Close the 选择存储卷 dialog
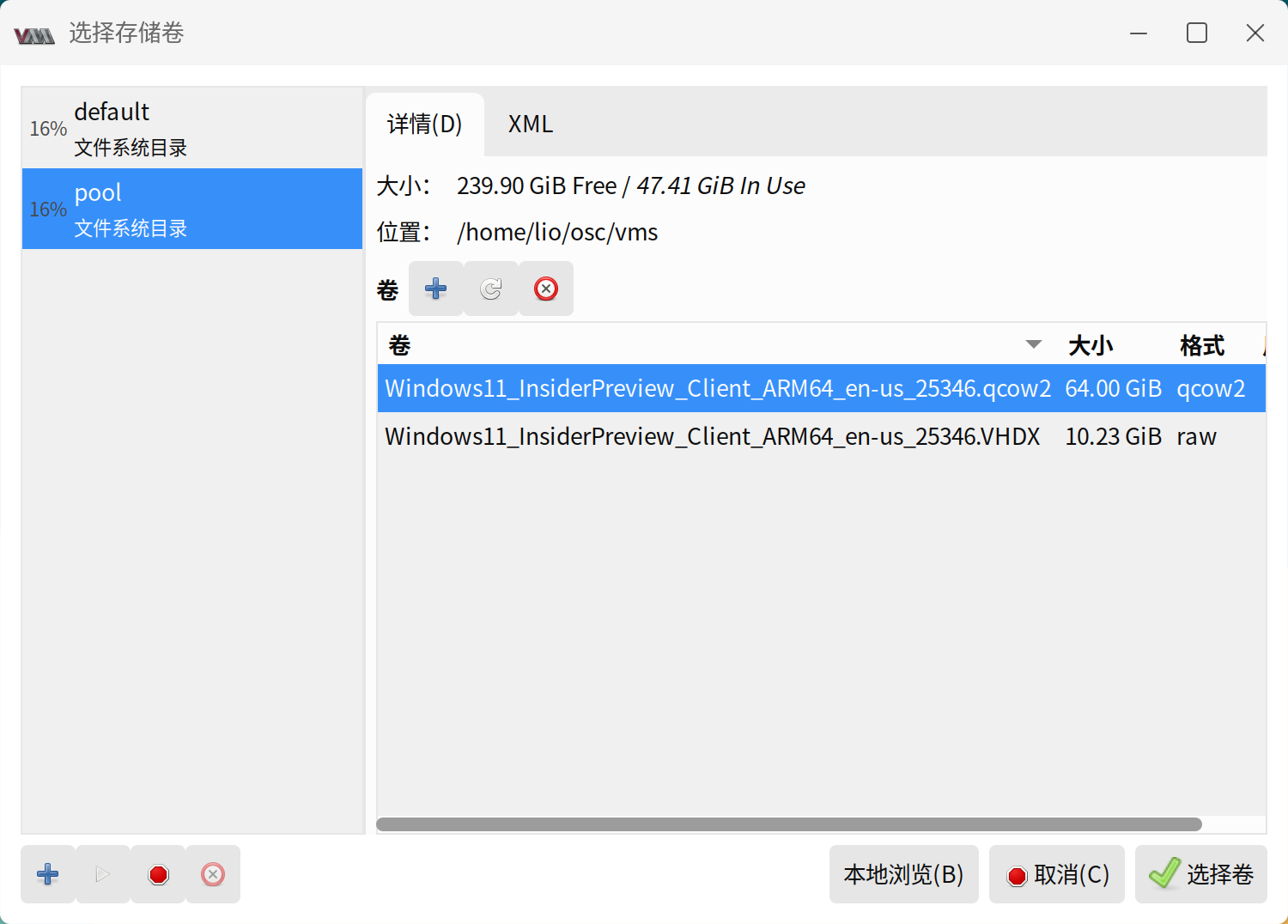Viewport: 1288px width, 924px height. pos(1255,33)
